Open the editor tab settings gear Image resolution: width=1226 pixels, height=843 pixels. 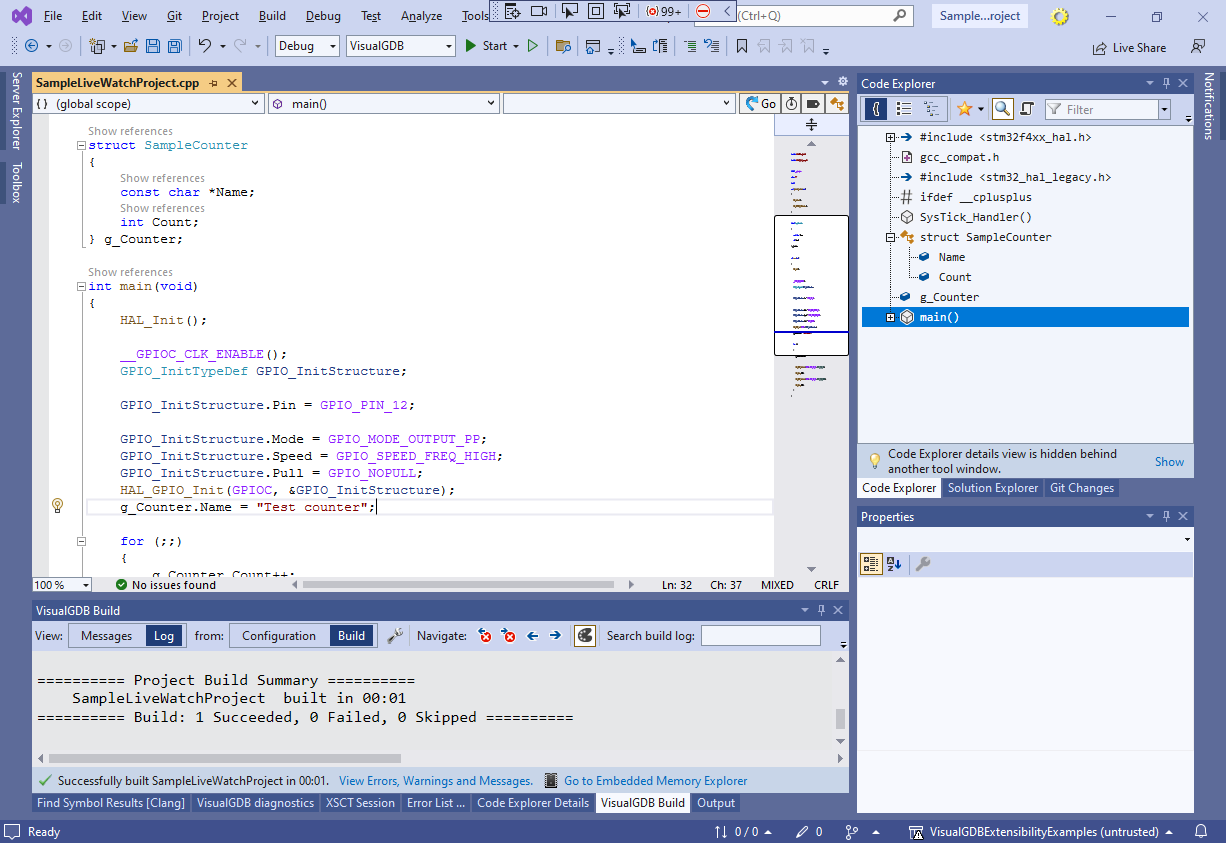(843, 82)
